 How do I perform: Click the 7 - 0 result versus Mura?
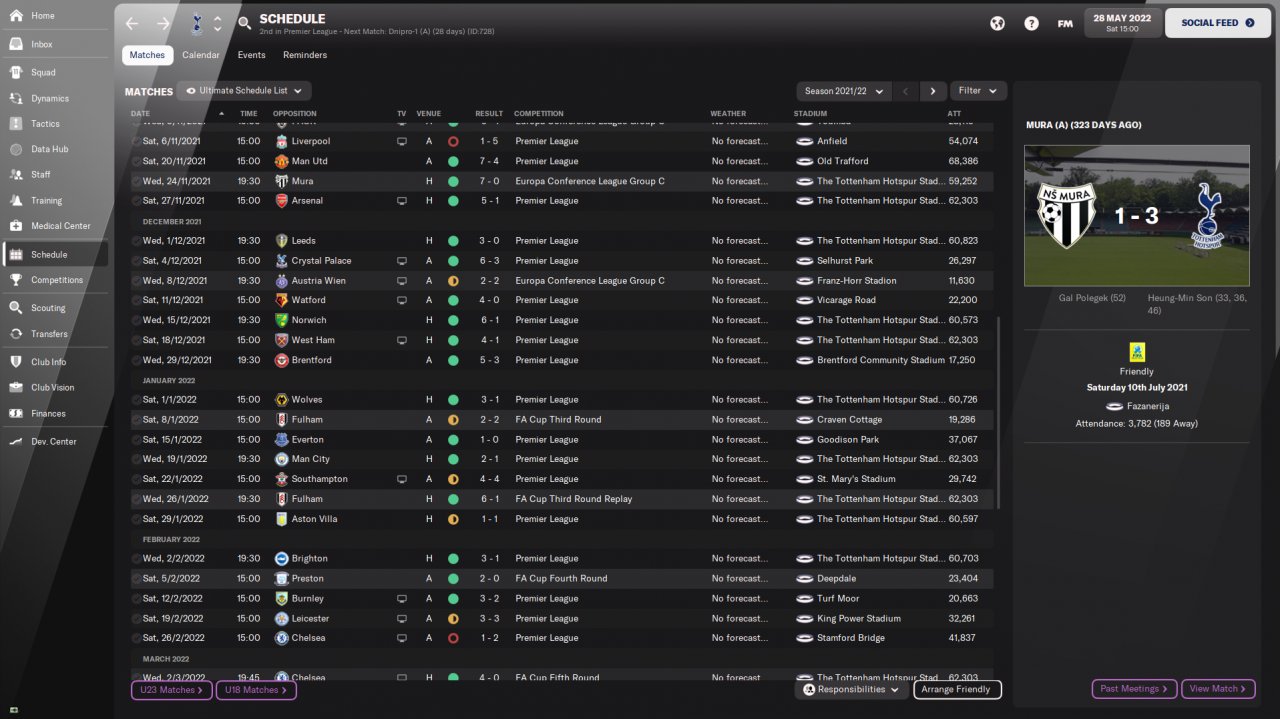coord(488,181)
